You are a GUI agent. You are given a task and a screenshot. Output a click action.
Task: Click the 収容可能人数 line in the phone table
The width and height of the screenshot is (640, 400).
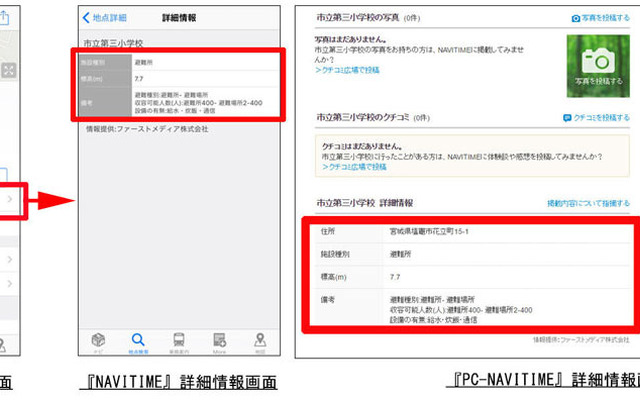pos(198,103)
